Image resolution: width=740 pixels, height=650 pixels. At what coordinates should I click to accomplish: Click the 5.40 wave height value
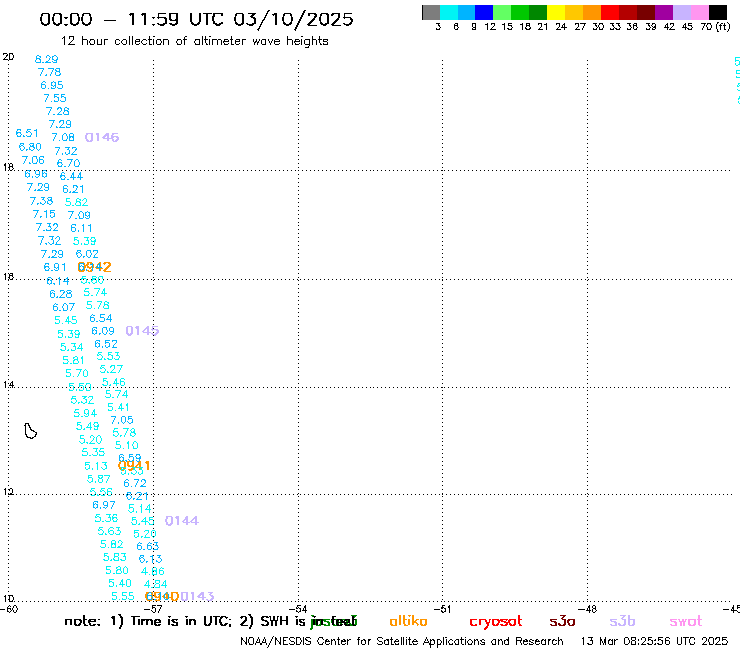point(120,583)
